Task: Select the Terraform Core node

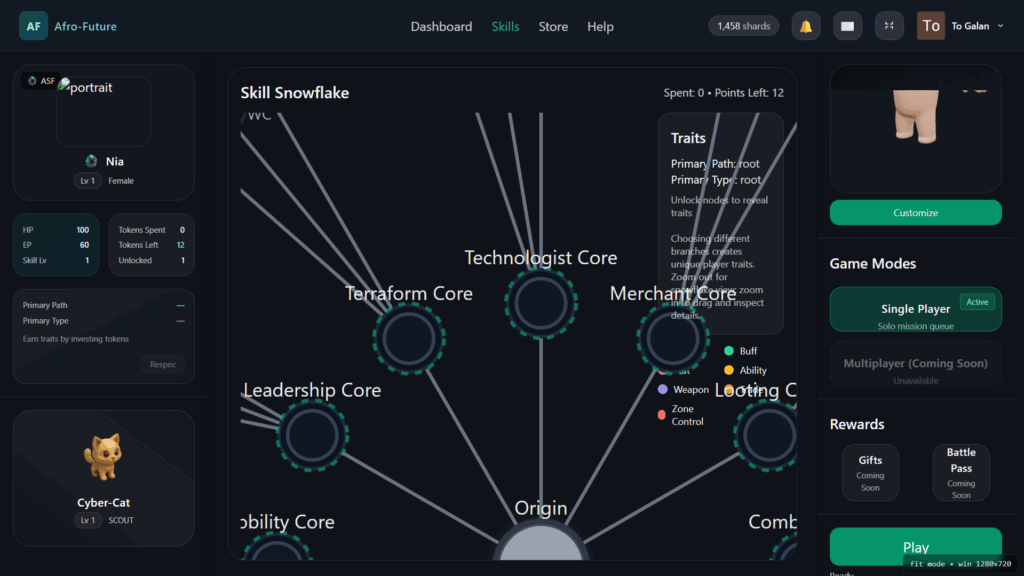Action: click(408, 338)
